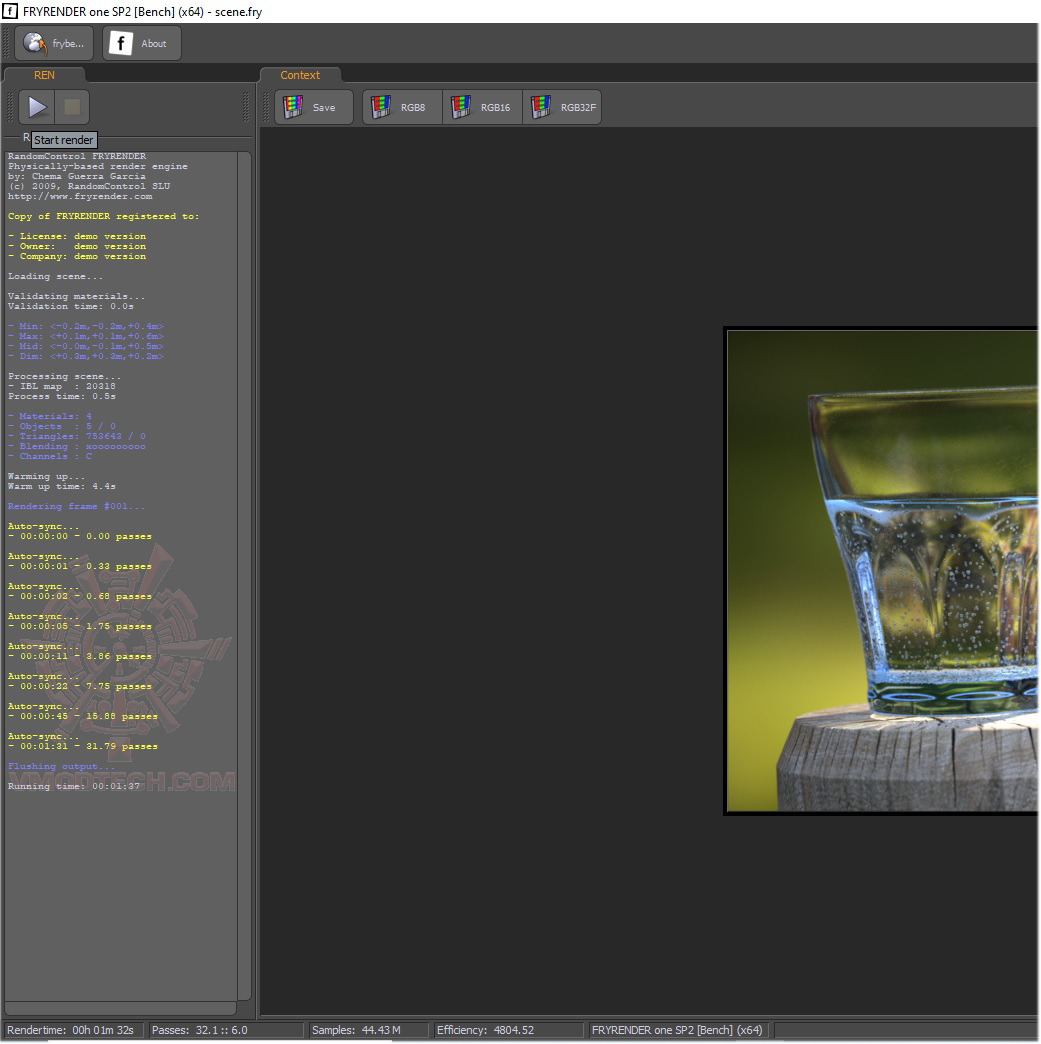This screenshot has height=1044, width=1041.
Task: Click the render log vertical scrollbar
Action: coord(244,576)
